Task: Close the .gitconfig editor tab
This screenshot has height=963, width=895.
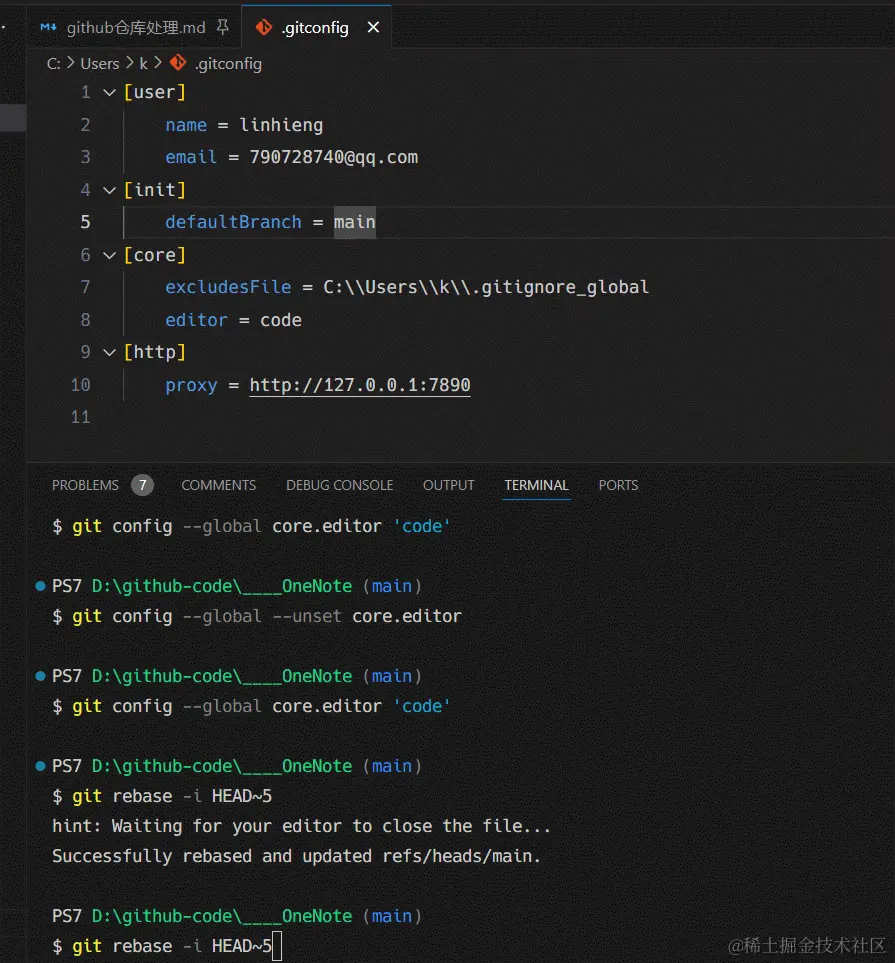Action: [x=373, y=27]
